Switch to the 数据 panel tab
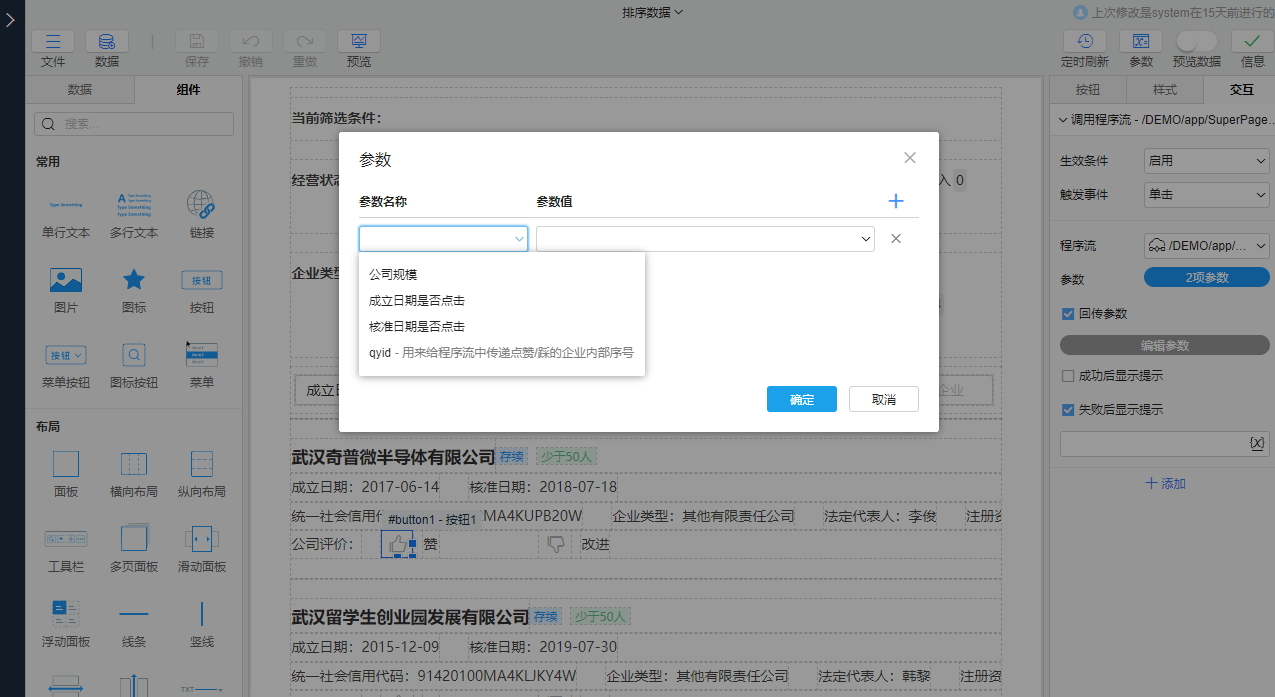The width and height of the screenshot is (1275, 697). pos(80,89)
